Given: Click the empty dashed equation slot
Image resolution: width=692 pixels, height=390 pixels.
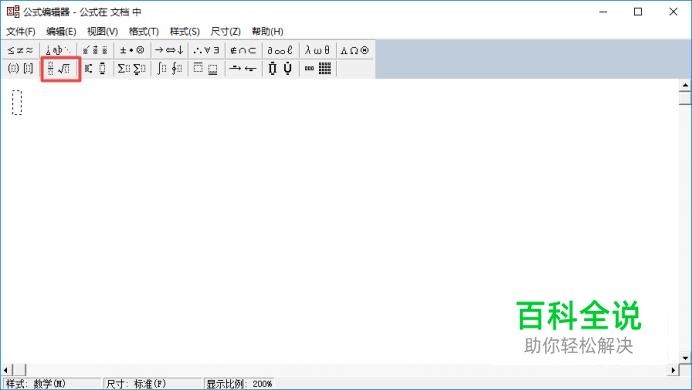Looking at the screenshot, I should (17, 102).
